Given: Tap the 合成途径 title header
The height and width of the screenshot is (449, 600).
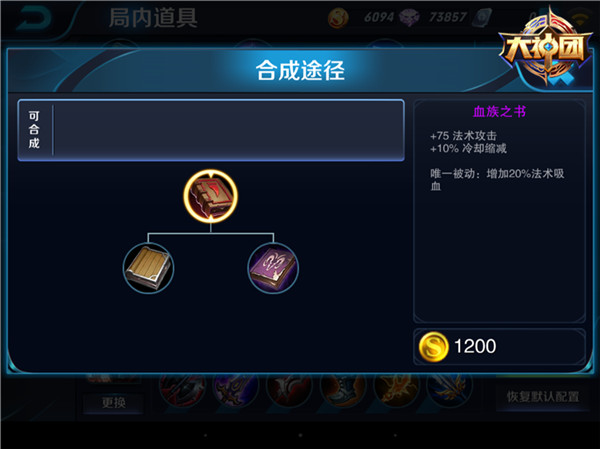Looking at the screenshot, I should tap(300, 70).
